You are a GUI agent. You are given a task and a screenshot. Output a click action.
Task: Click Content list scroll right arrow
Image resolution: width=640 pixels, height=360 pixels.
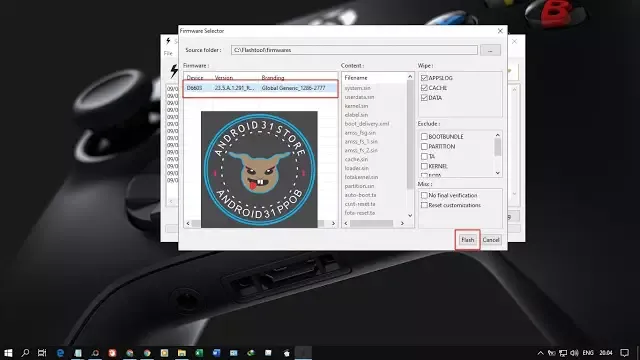tap(402, 223)
